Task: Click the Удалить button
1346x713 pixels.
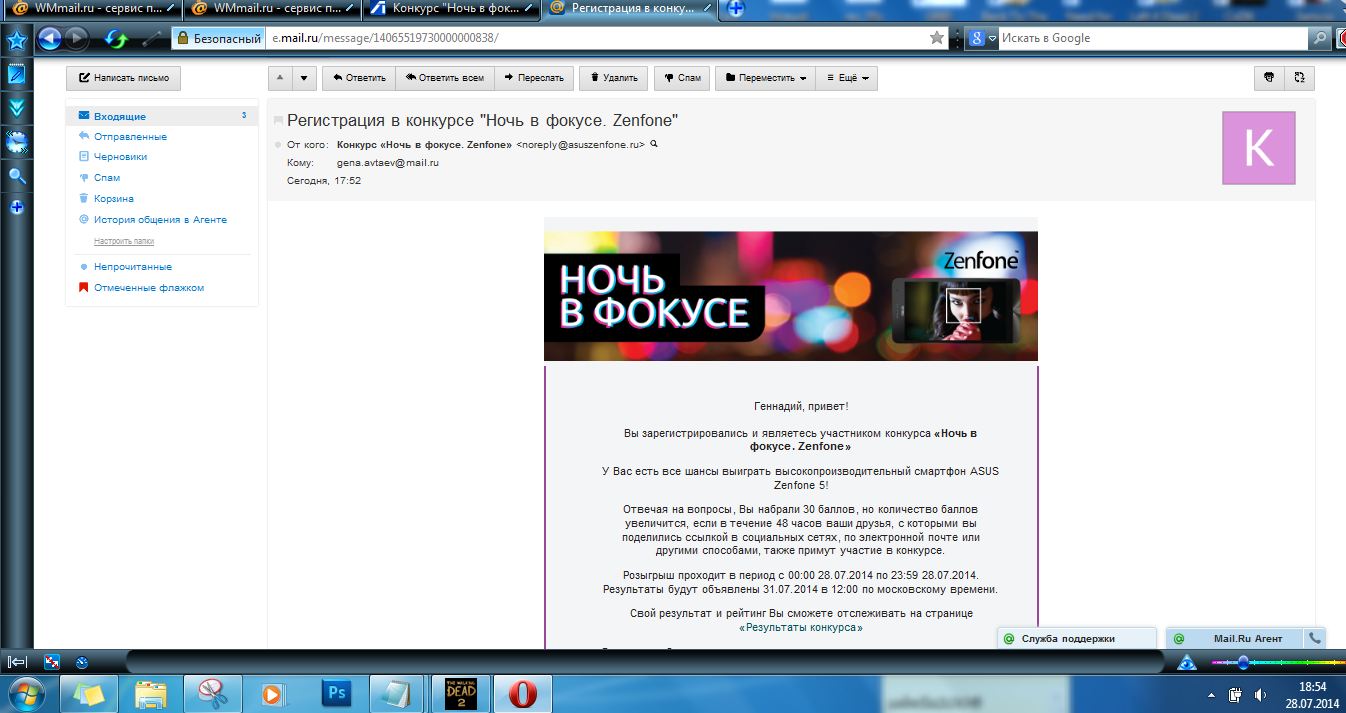Action: click(x=614, y=78)
